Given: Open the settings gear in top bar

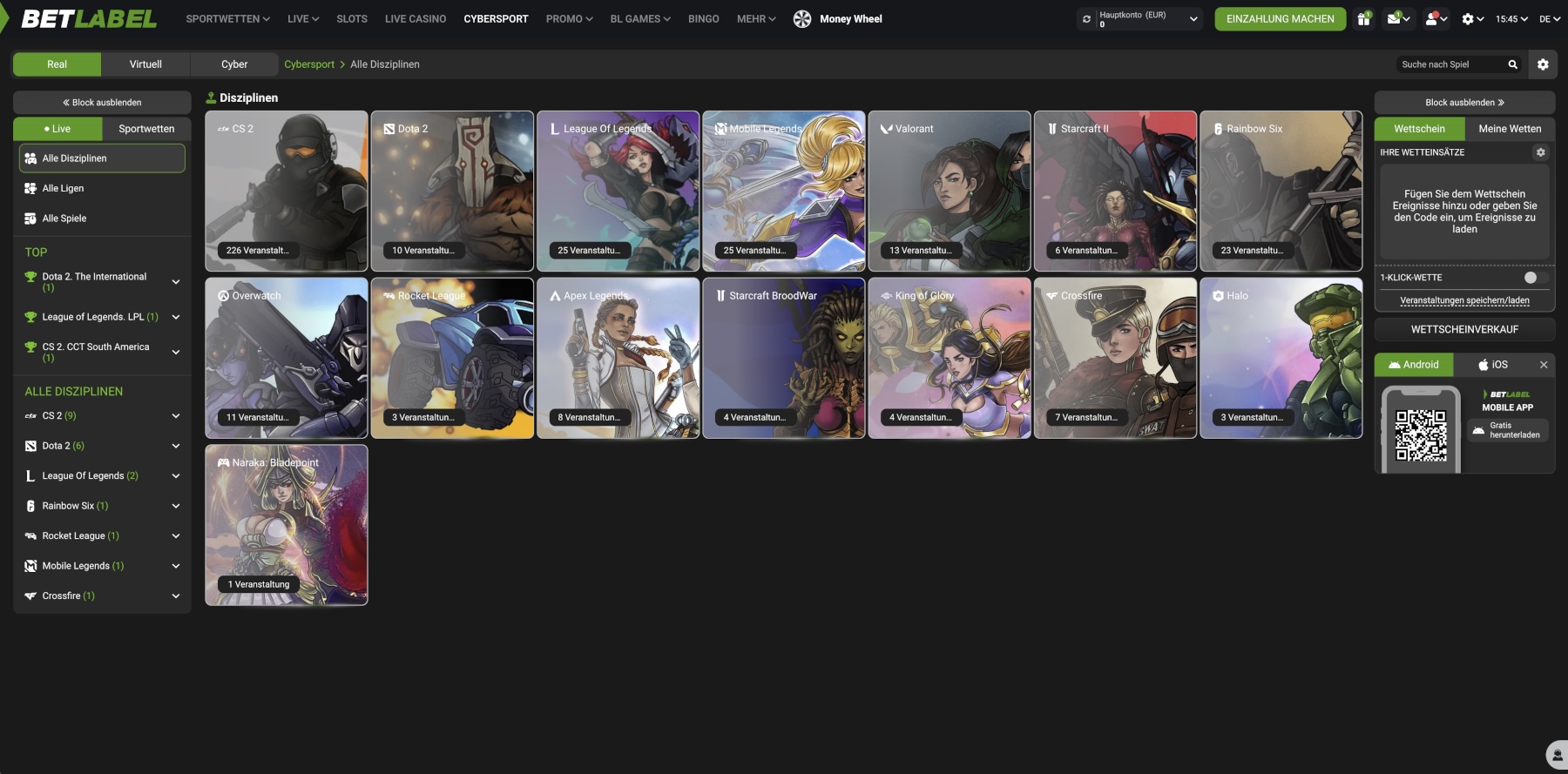Looking at the screenshot, I should (1468, 19).
